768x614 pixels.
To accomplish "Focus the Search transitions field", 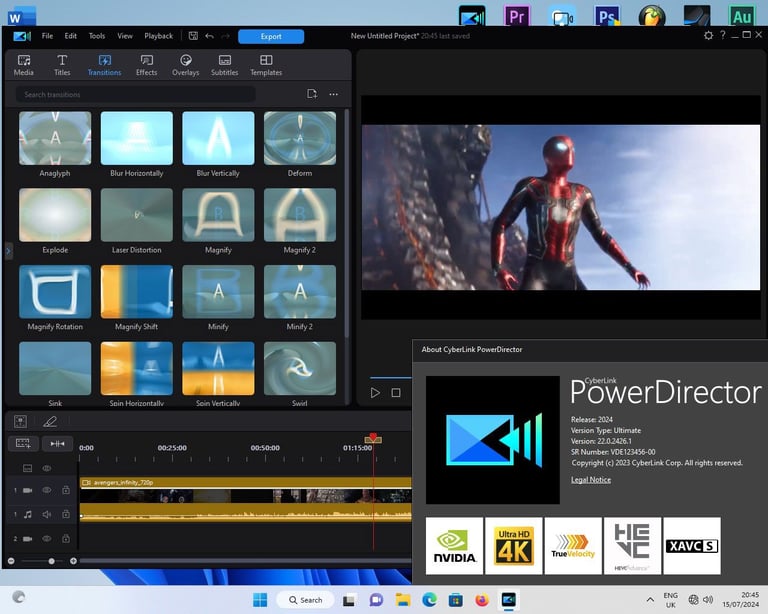I will pos(136,94).
